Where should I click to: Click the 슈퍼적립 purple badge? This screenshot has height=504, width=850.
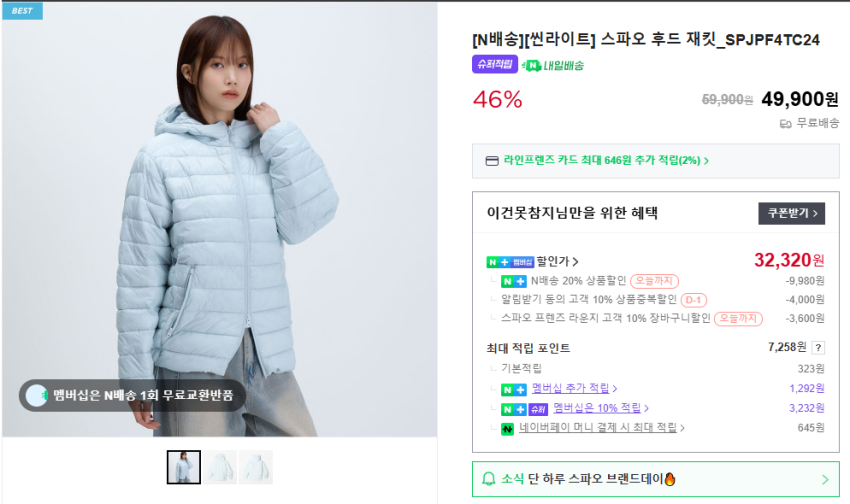(494, 64)
